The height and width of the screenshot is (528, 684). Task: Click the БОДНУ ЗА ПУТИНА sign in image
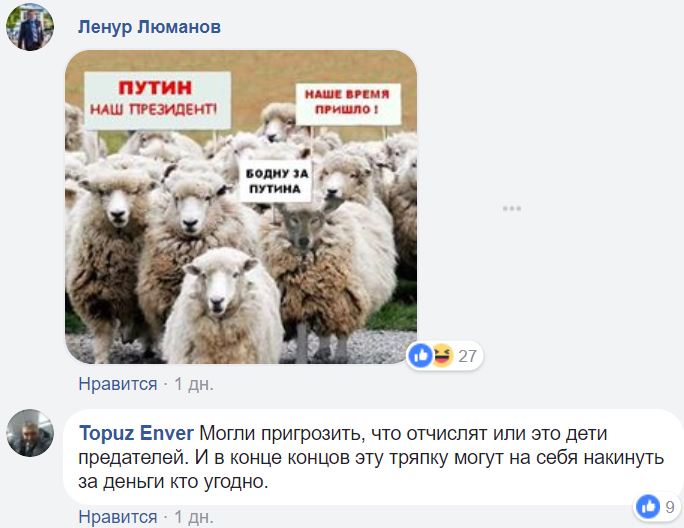[x=276, y=182]
